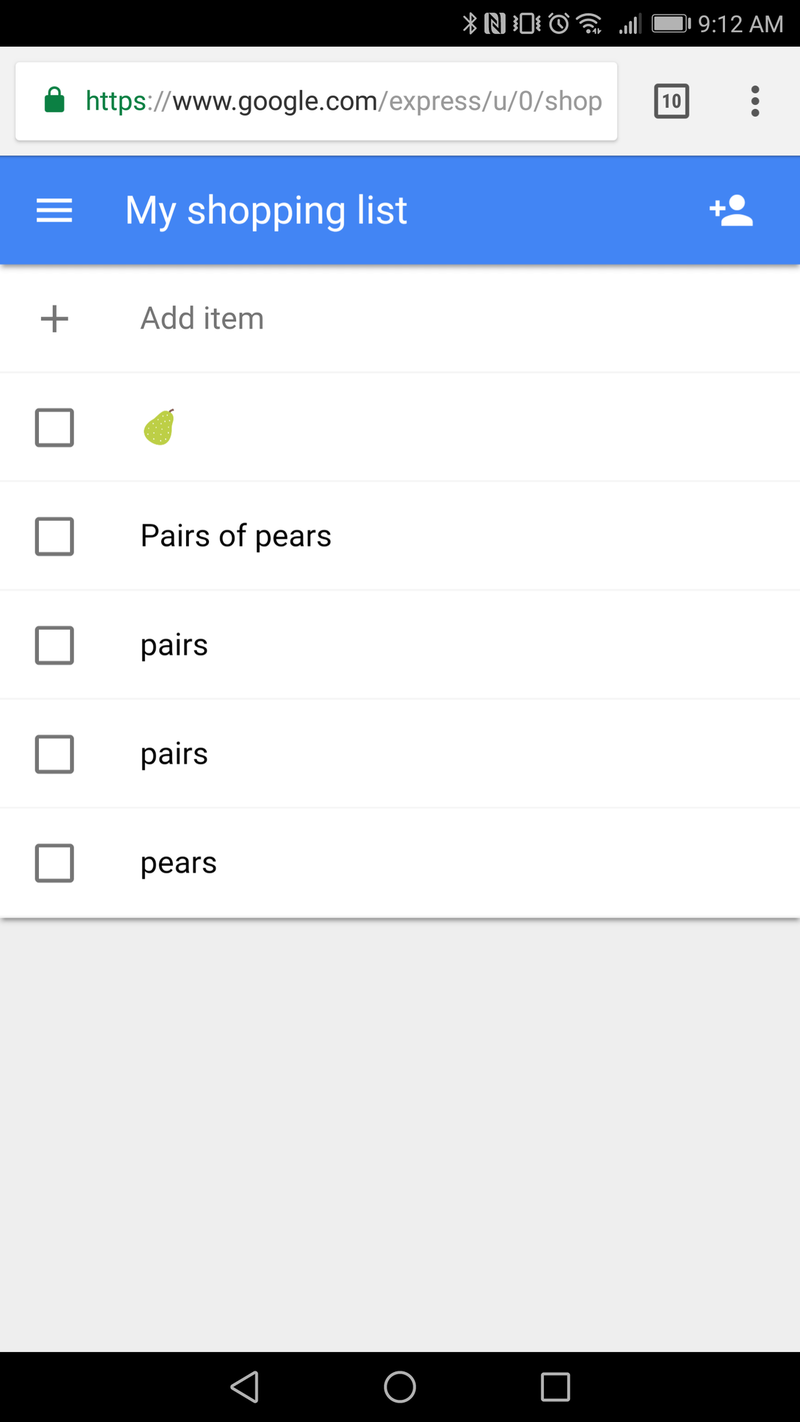The width and height of the screenshot is (800, 1422).
Task: Tick the checkbox for pears
Action: coord(54,863)
